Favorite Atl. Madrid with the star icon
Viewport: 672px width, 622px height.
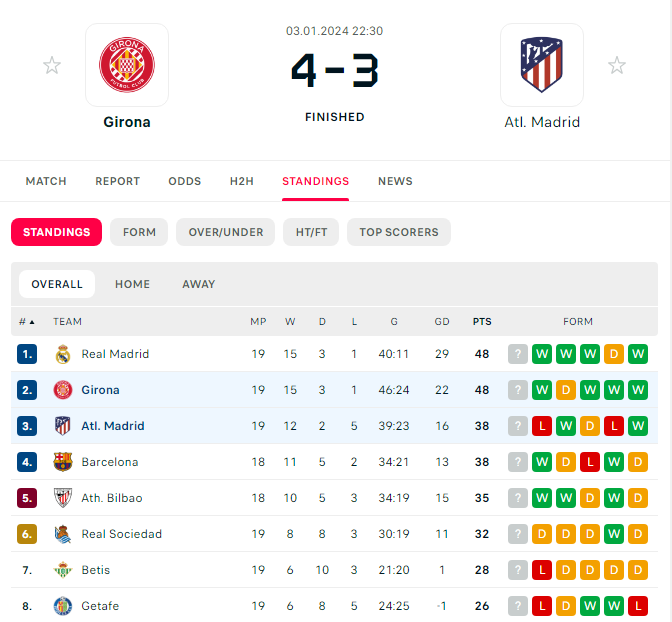617,65
